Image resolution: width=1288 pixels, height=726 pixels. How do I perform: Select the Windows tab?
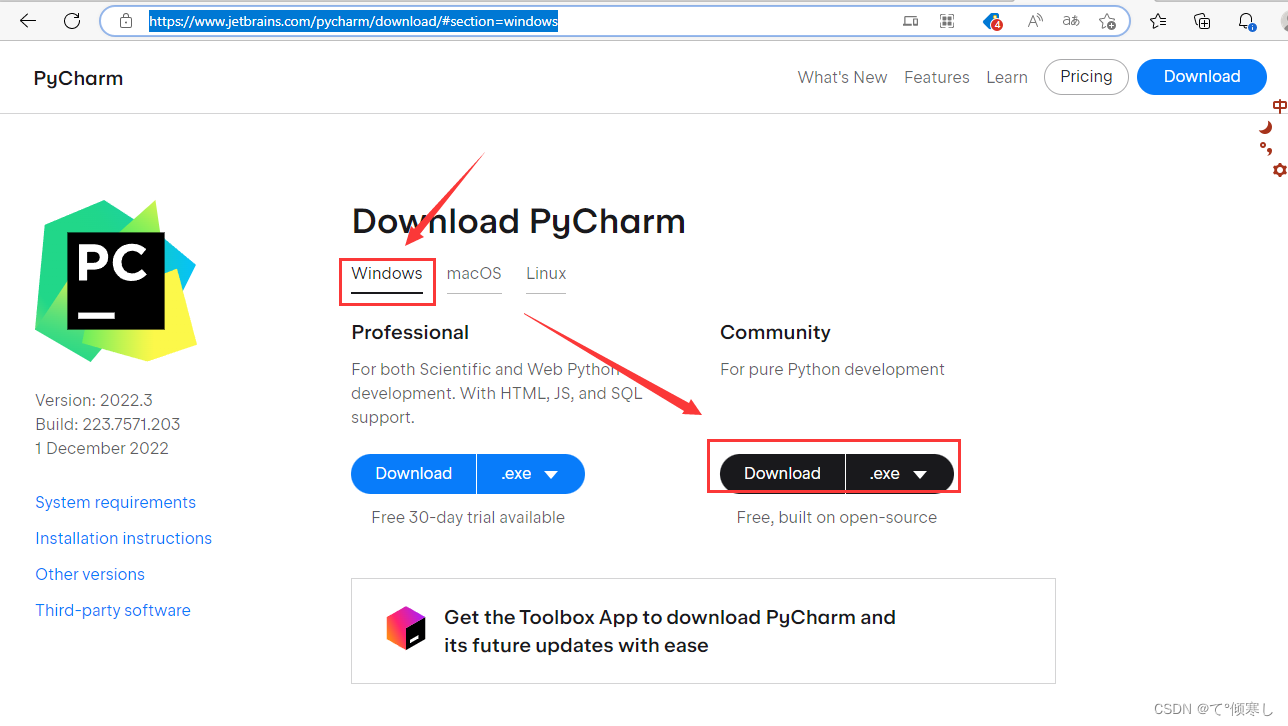[387, 274]
